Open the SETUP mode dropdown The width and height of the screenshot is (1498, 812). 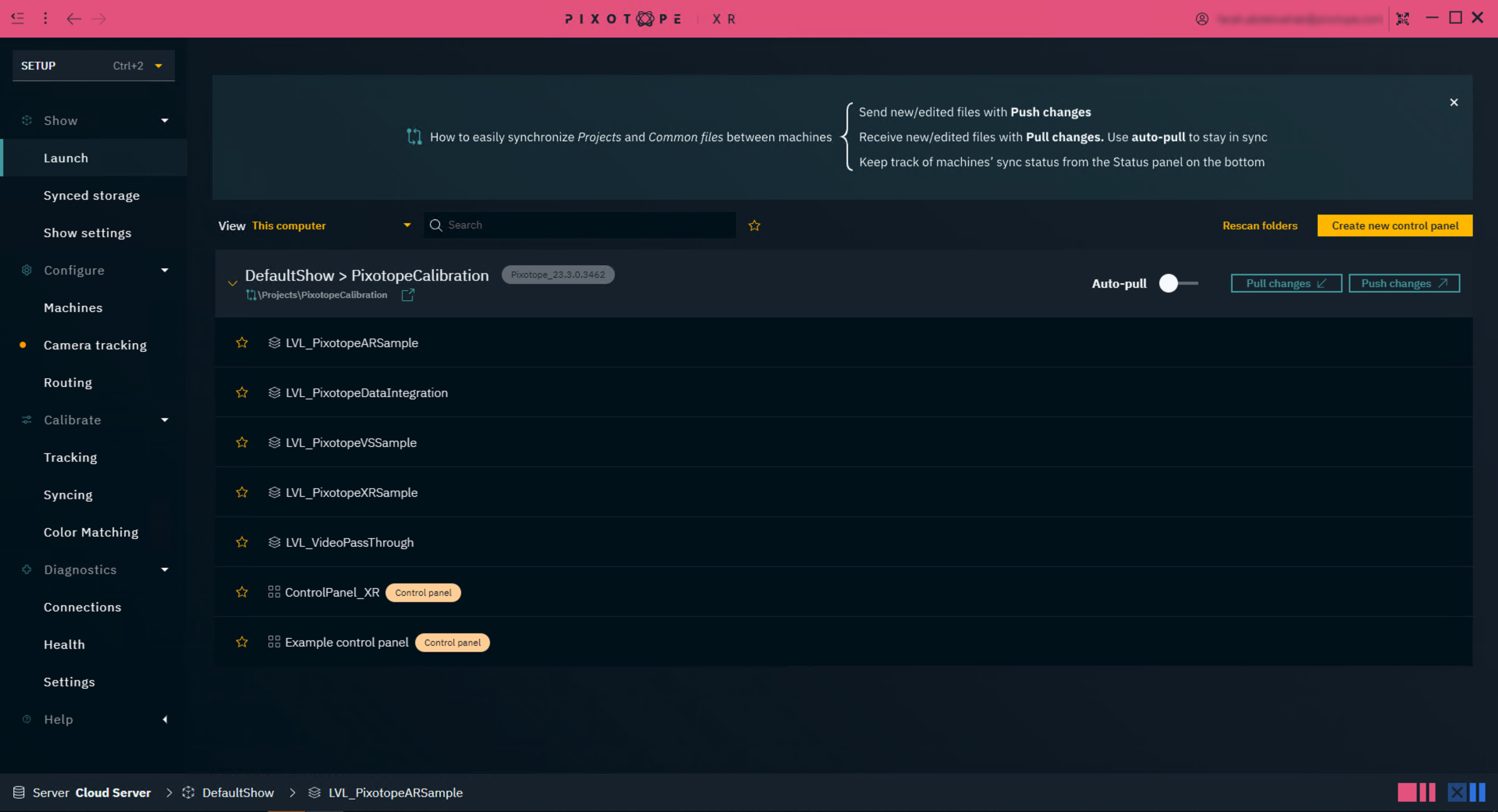(93, 66)
